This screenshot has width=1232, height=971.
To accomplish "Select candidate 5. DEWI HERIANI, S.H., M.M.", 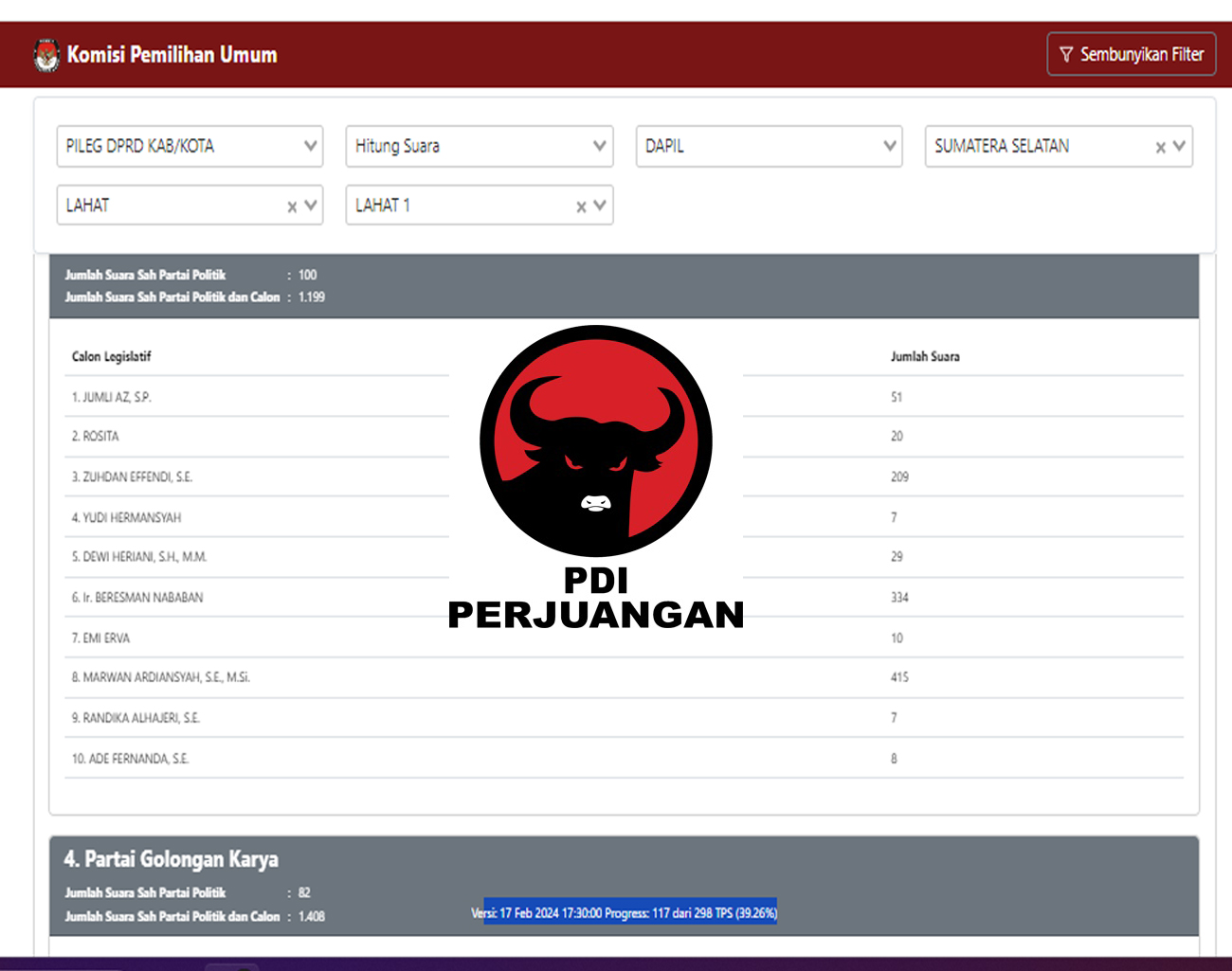I will pyautogui.click(x=138, y=557).
